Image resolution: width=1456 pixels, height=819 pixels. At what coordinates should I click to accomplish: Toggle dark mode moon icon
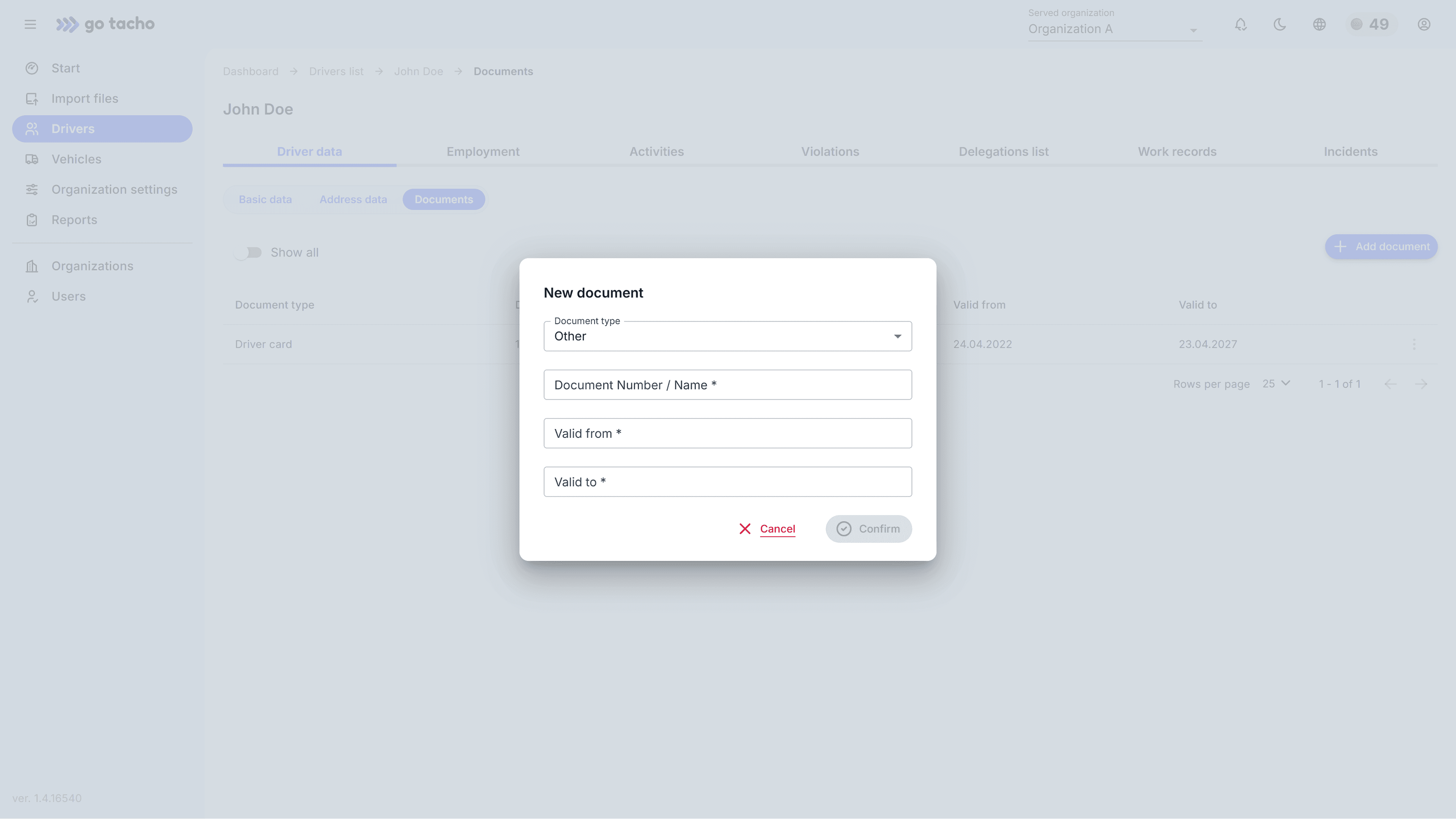(x=1280, y=24)
